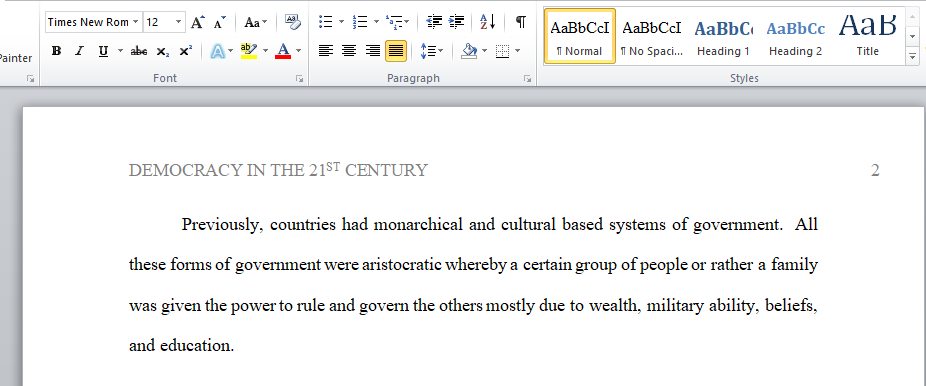
Task: Apply the Title style
Action: (868, 36)
